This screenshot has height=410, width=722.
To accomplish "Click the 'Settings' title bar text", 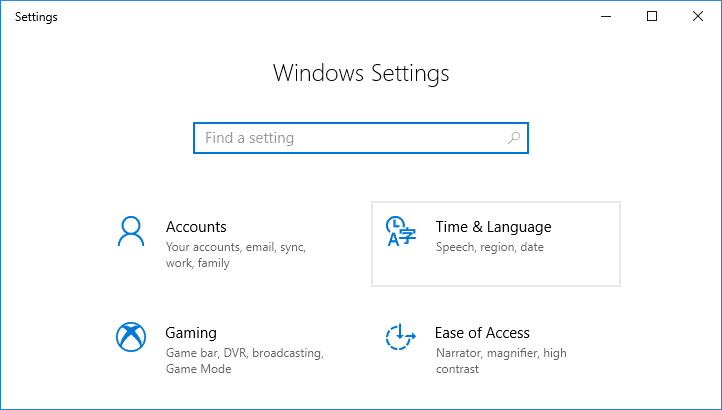I will tap(36, 17).
